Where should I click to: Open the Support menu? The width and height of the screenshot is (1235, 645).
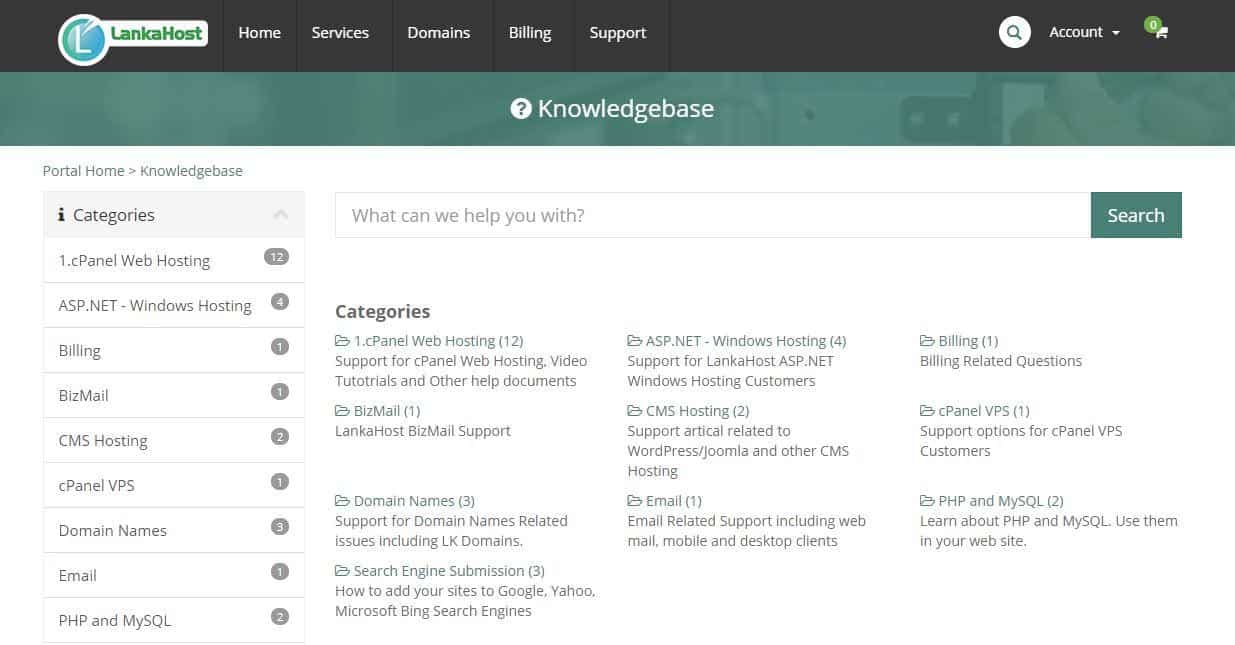618,33
